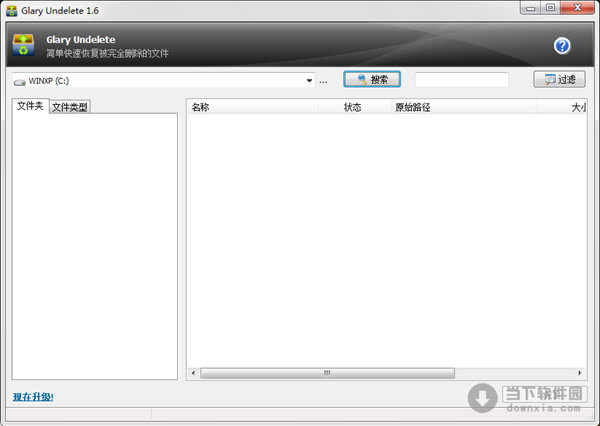The width and height of the screenshot is (600, 426).
Task: Minimize the Glary Undelete window
Action: click(x=530, y=8)
